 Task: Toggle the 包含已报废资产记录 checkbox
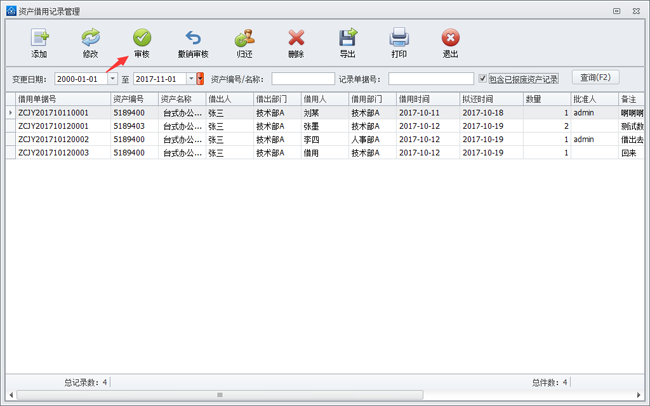point(483,79)
